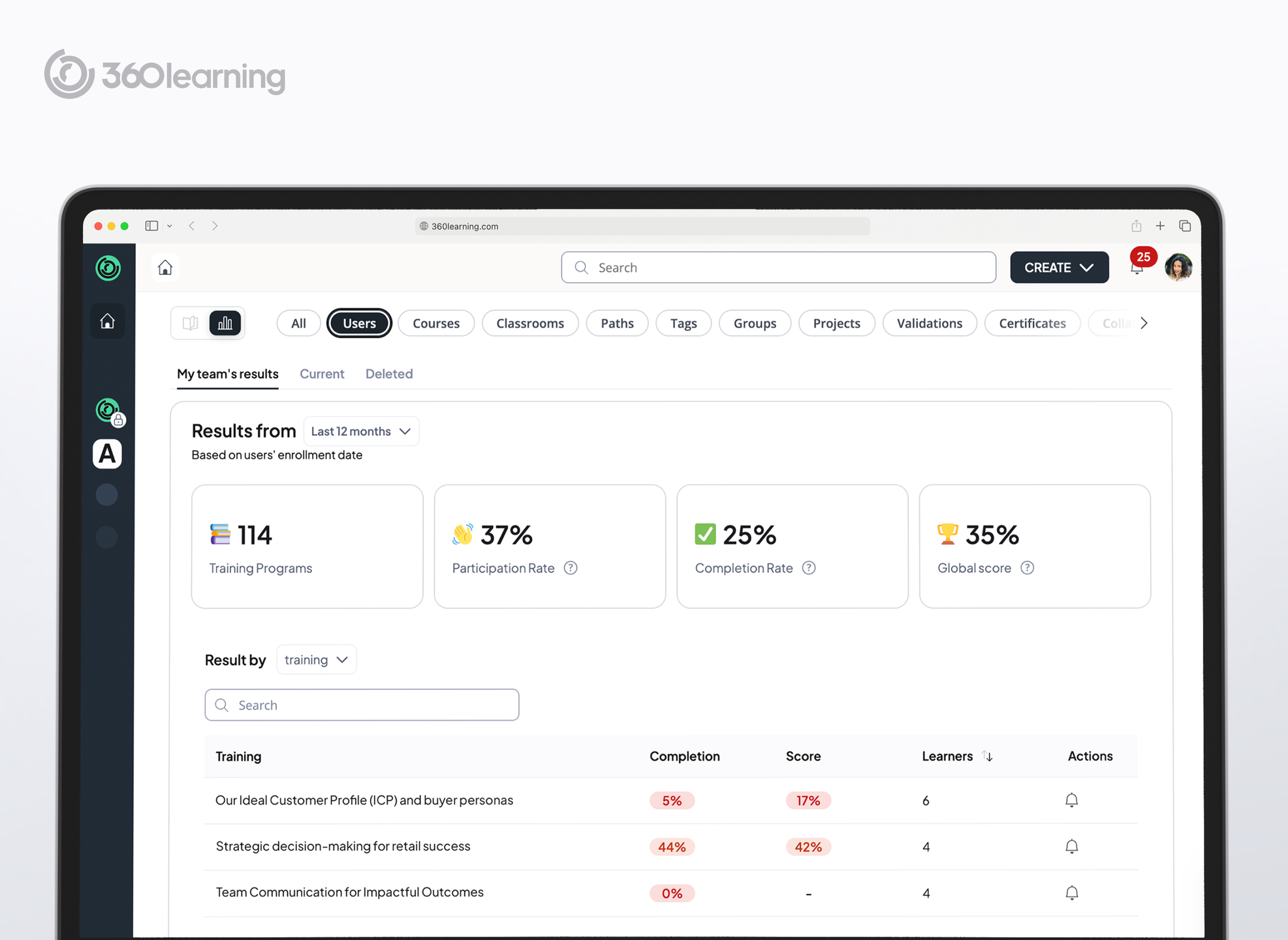Image resolution: width=1288 pixels, height=940 pixels.
Task: Toggle Learners column sort arrow
Action: coord(988,756)
